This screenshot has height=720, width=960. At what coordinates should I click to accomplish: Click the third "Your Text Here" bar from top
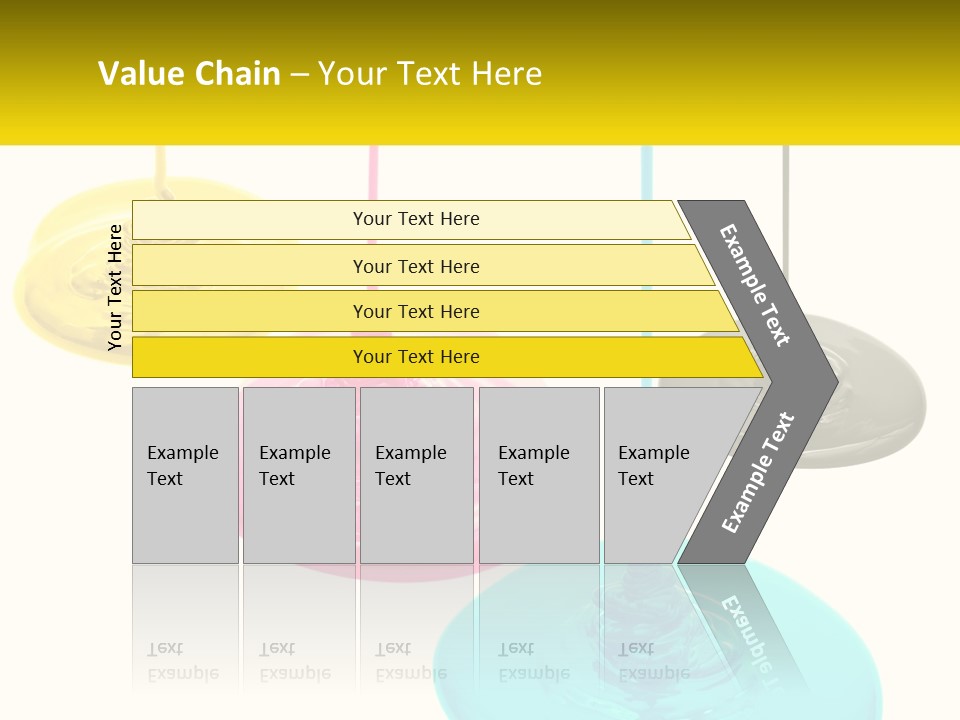(x=416, y=311)
